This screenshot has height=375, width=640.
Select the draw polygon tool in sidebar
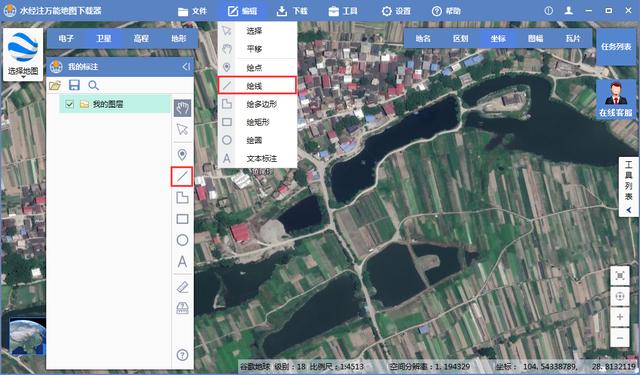point(182,197)
